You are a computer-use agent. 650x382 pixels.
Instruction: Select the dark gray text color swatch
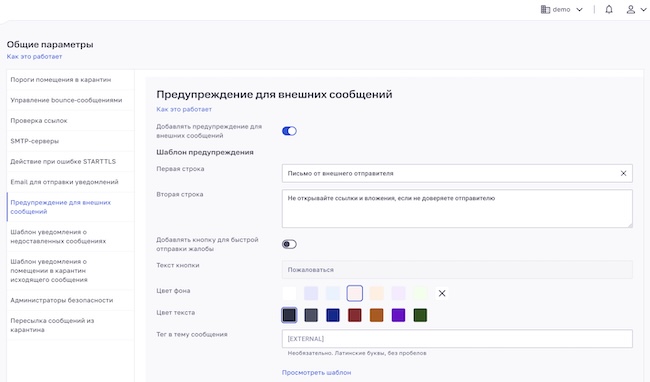(311, 315)
